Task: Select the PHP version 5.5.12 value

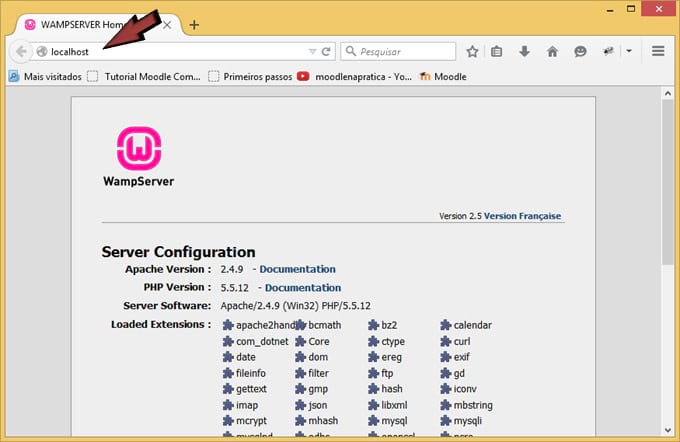Action: pyautogui.click(x=235, y=288)
